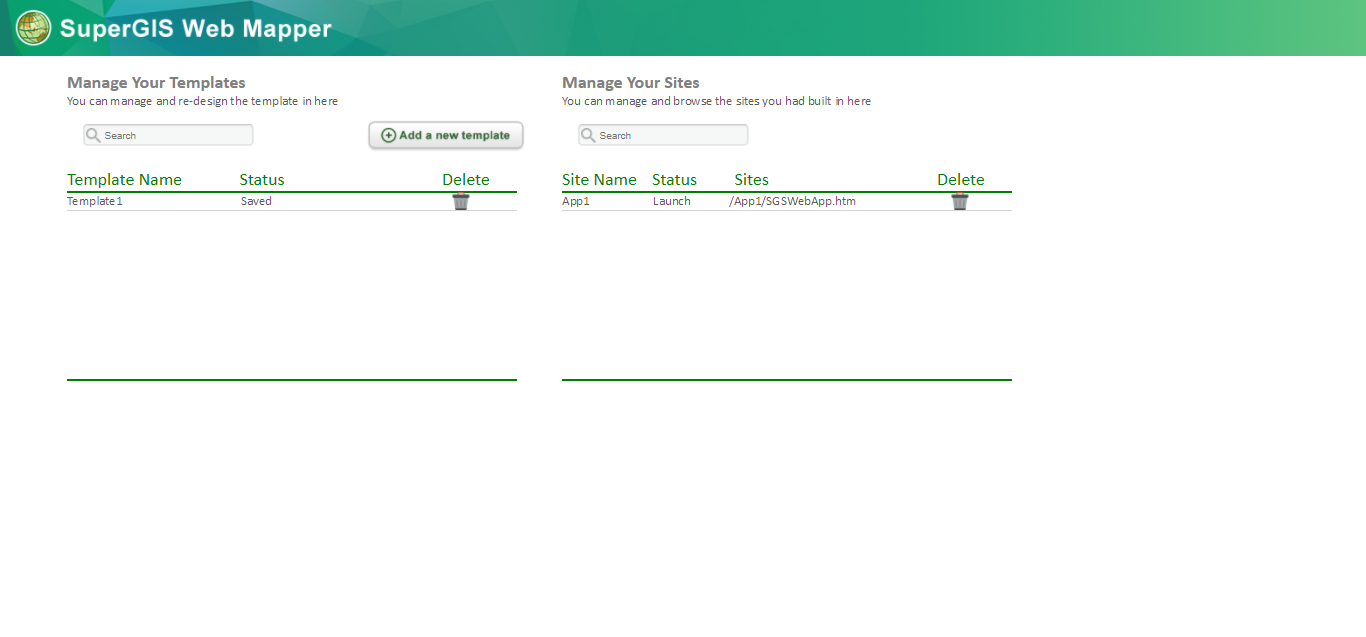Click the Delete header in sites table
The image size is (1366, 637).
click(x=960, y=180)
